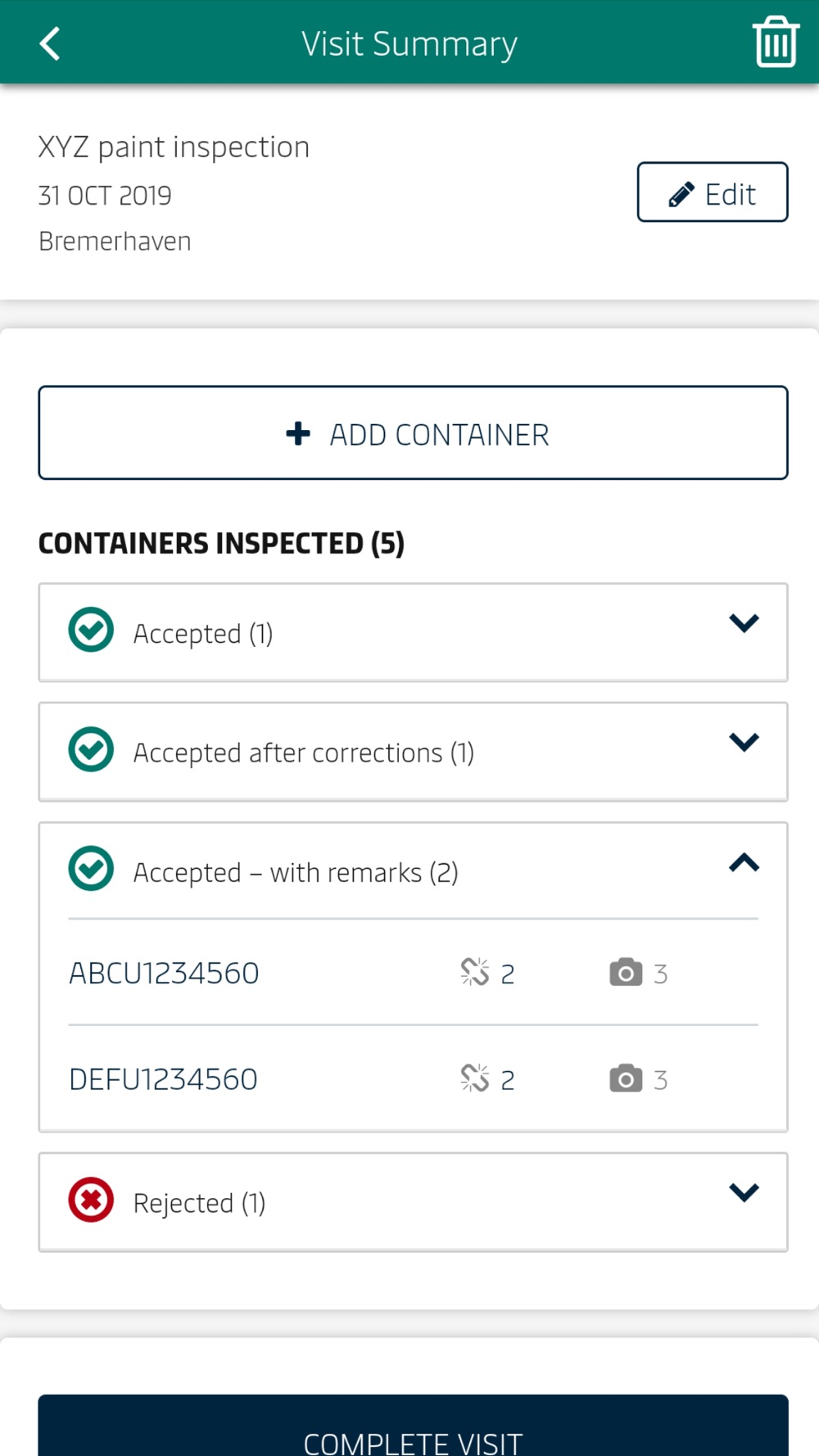Screen dimensions: 819x1456
Task: Tap damage icon for ABCU1234560
Action: 475,972
